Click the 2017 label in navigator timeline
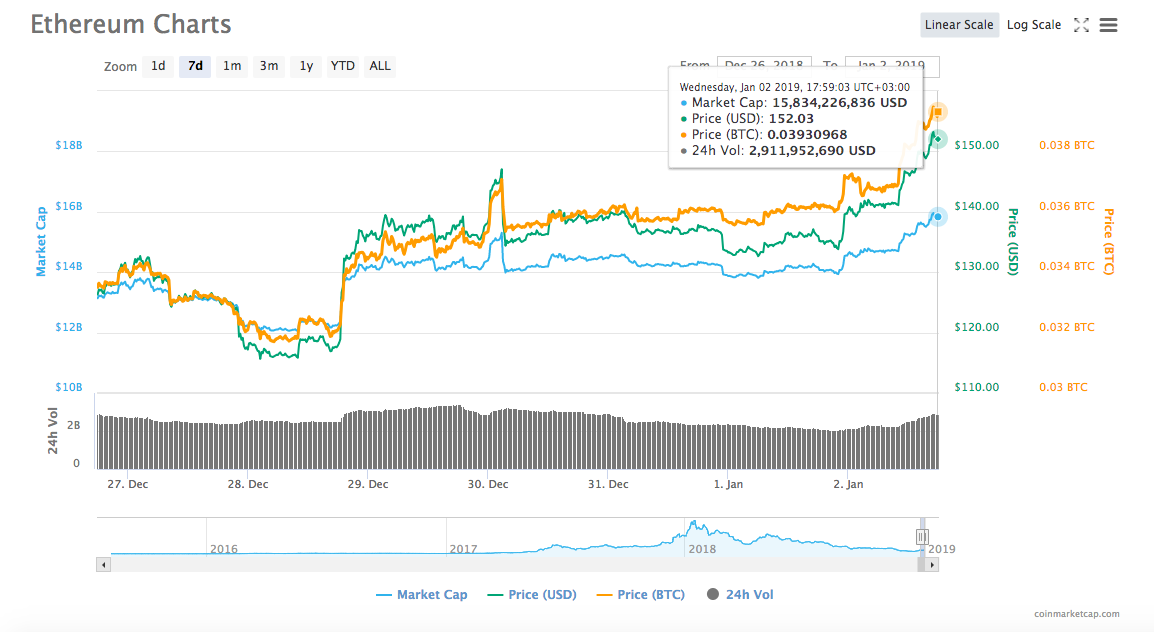 point(463,549)
